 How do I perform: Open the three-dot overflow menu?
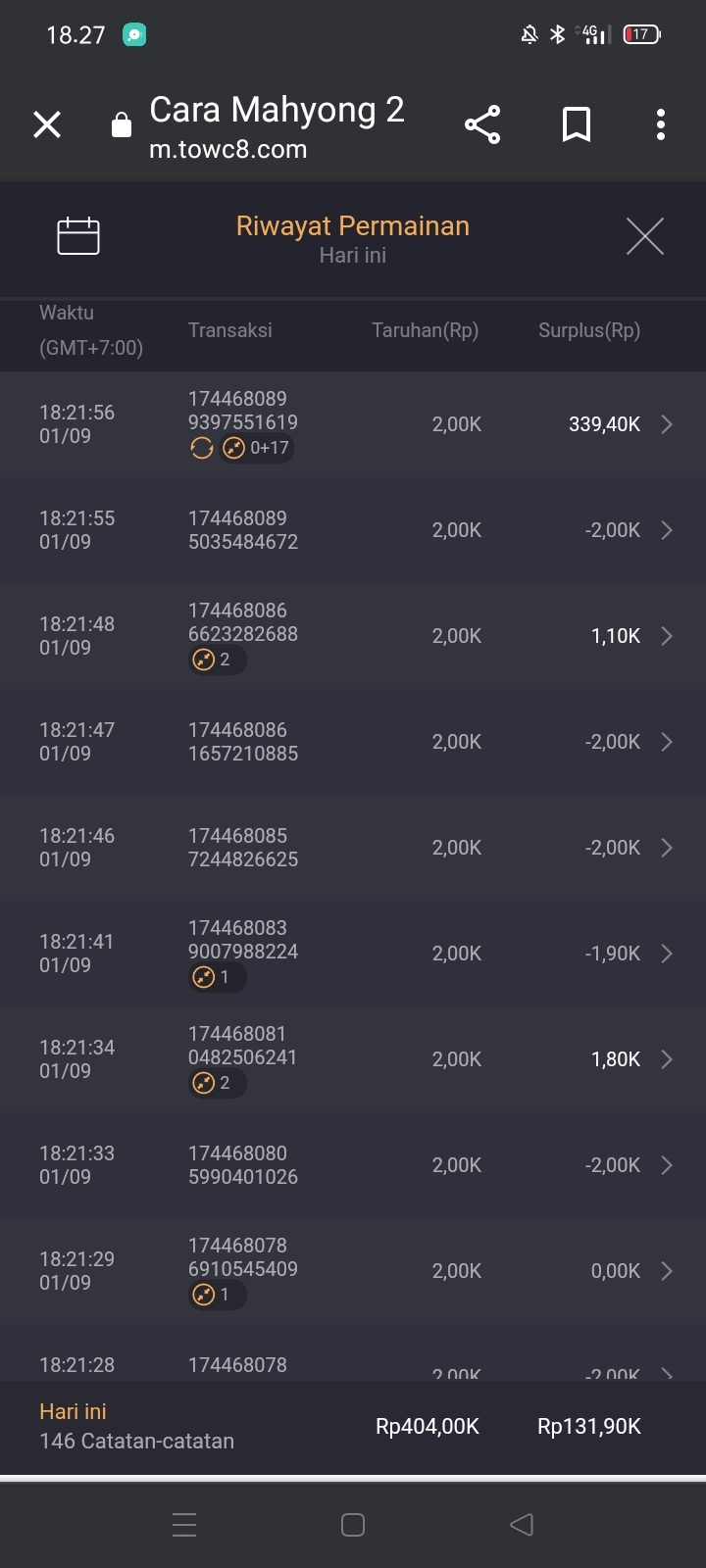661,125
